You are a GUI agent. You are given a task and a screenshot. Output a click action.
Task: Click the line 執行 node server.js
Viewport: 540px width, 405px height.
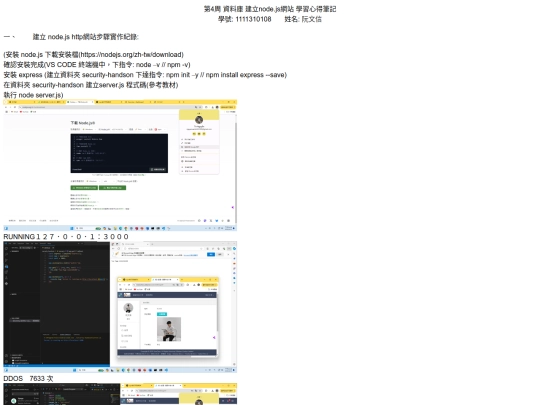[x=33, y=95]
